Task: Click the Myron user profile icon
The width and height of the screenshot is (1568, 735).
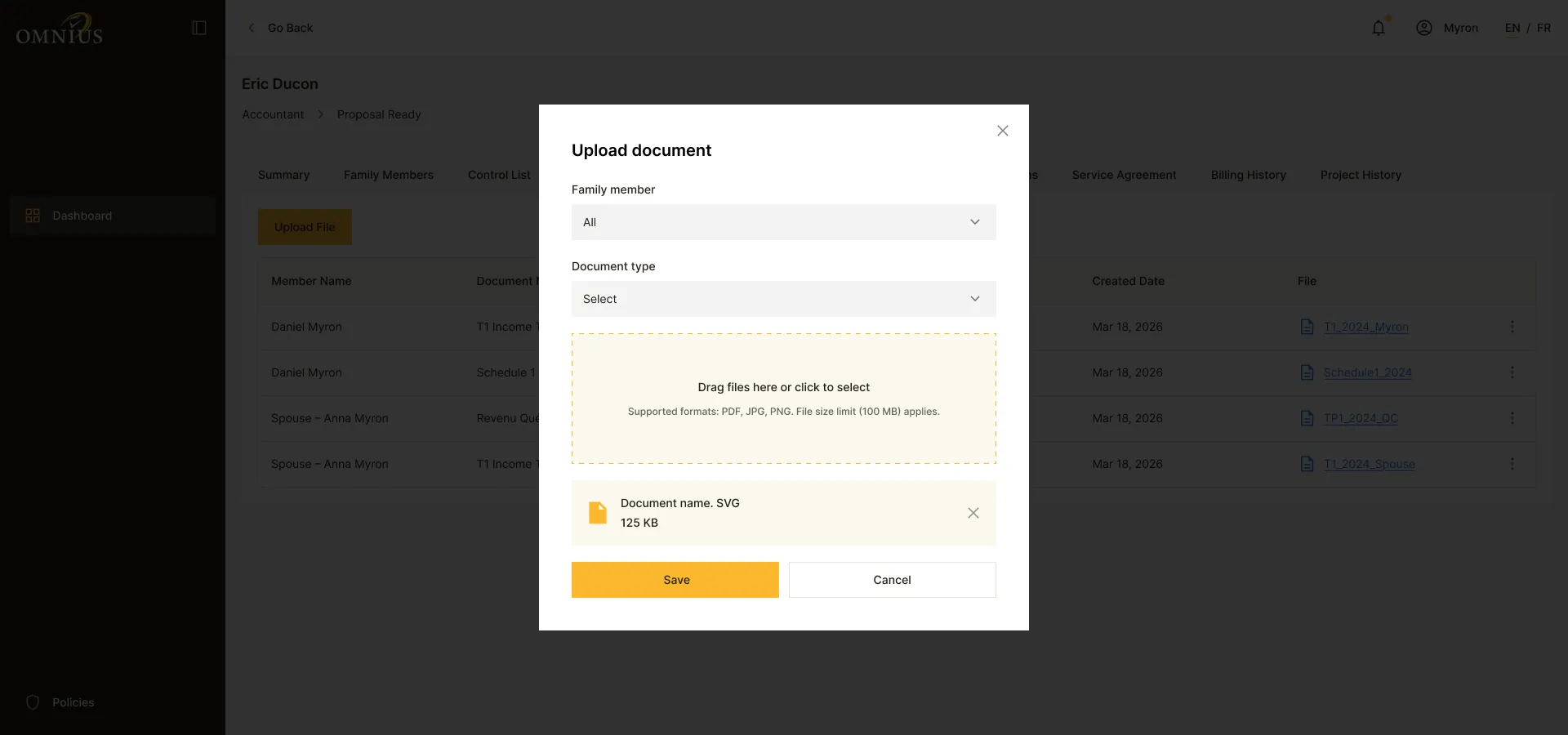Action: click(1424, 28)
